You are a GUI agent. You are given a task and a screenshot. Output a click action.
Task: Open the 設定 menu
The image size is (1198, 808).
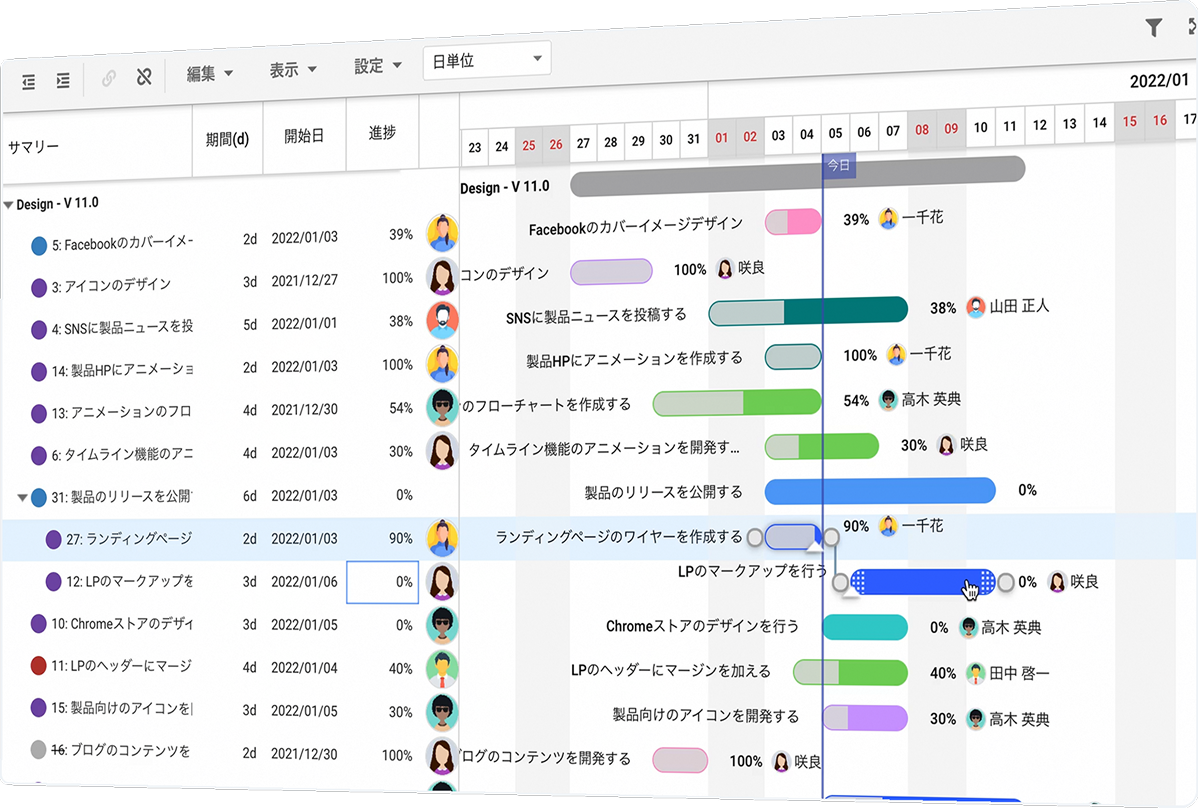click(378, 66)
